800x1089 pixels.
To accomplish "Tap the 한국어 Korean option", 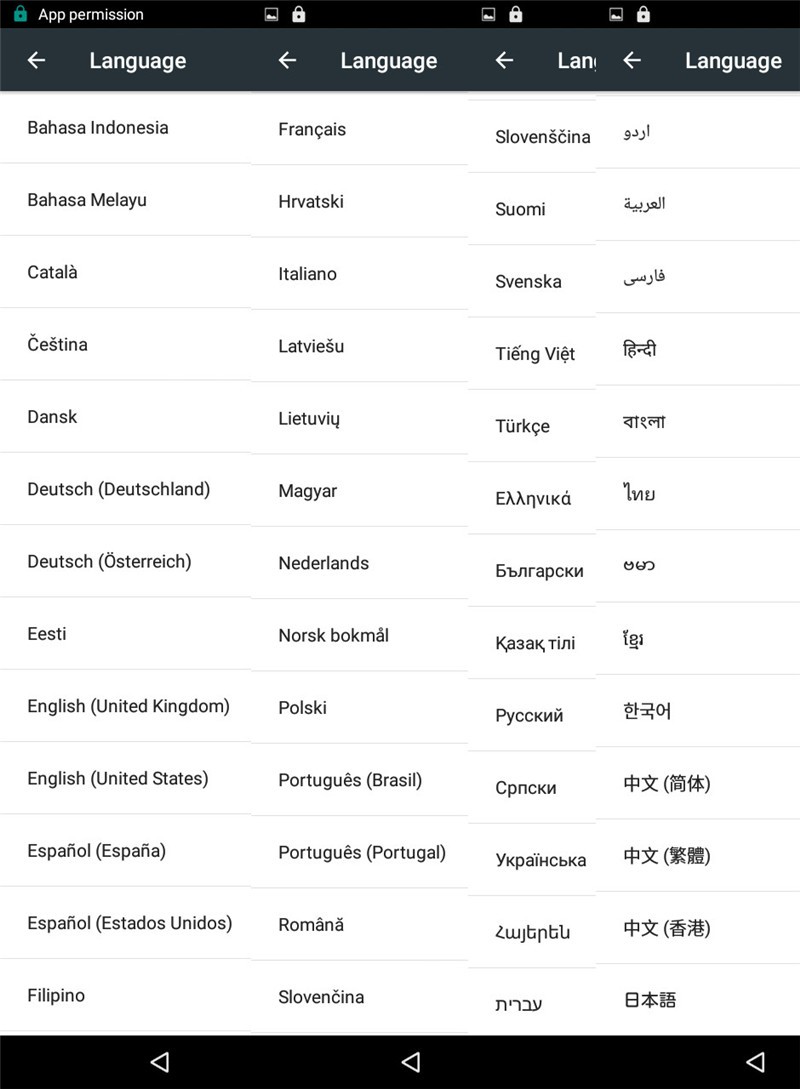I will tap(647, 712).
